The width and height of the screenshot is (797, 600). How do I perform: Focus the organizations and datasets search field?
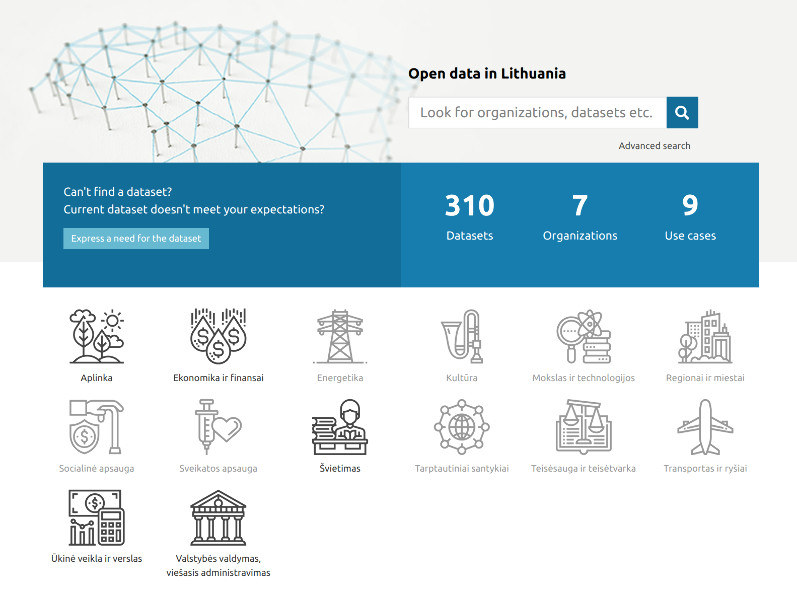(x=537, y=113)
